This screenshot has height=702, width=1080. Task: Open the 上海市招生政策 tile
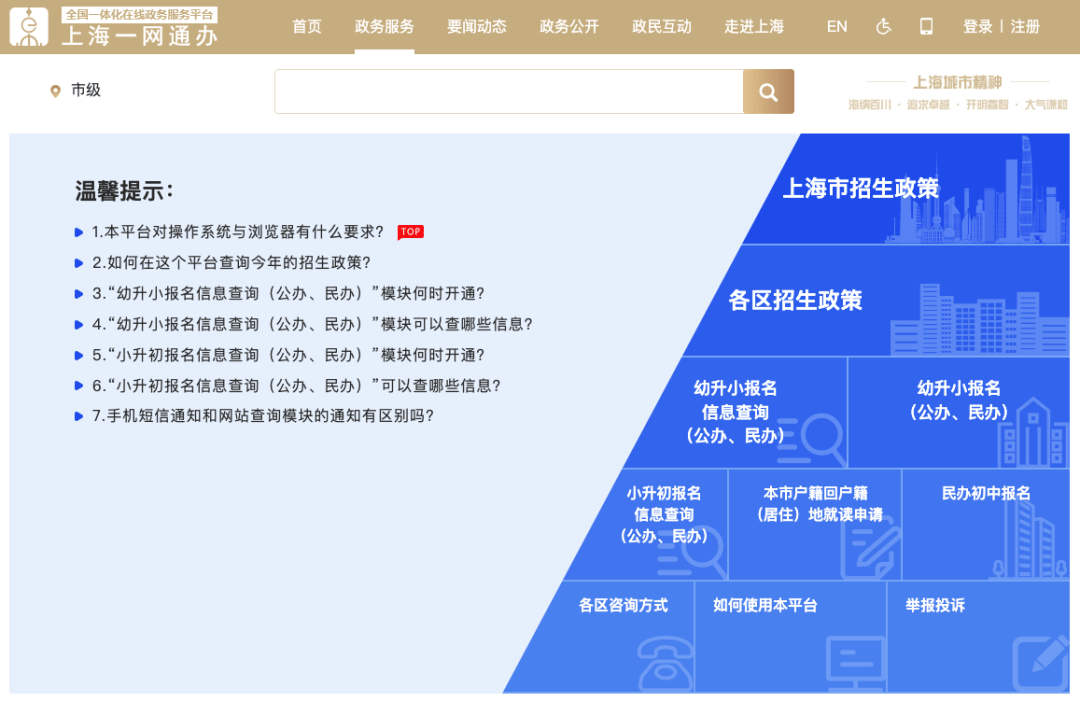point(908,189)
